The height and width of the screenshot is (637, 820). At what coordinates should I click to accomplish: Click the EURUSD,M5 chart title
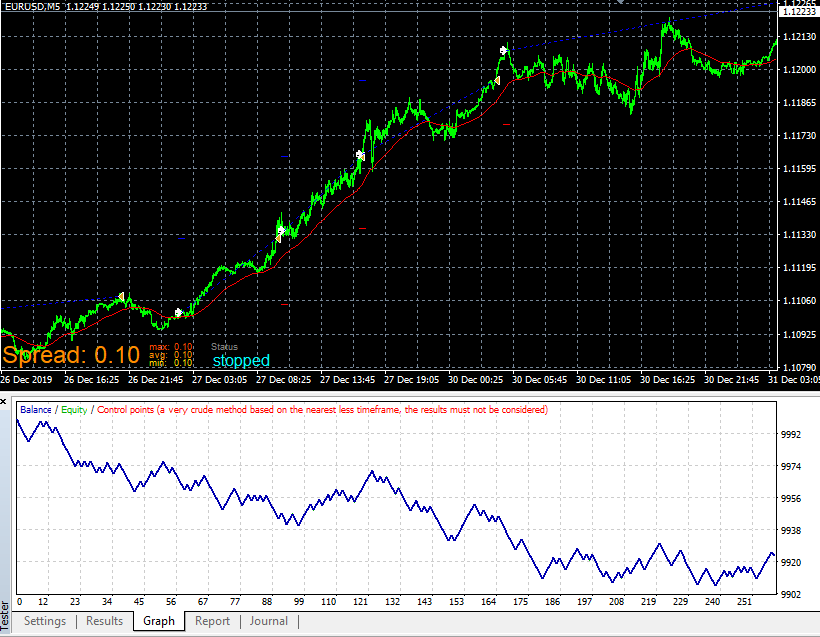coord(32,6)
